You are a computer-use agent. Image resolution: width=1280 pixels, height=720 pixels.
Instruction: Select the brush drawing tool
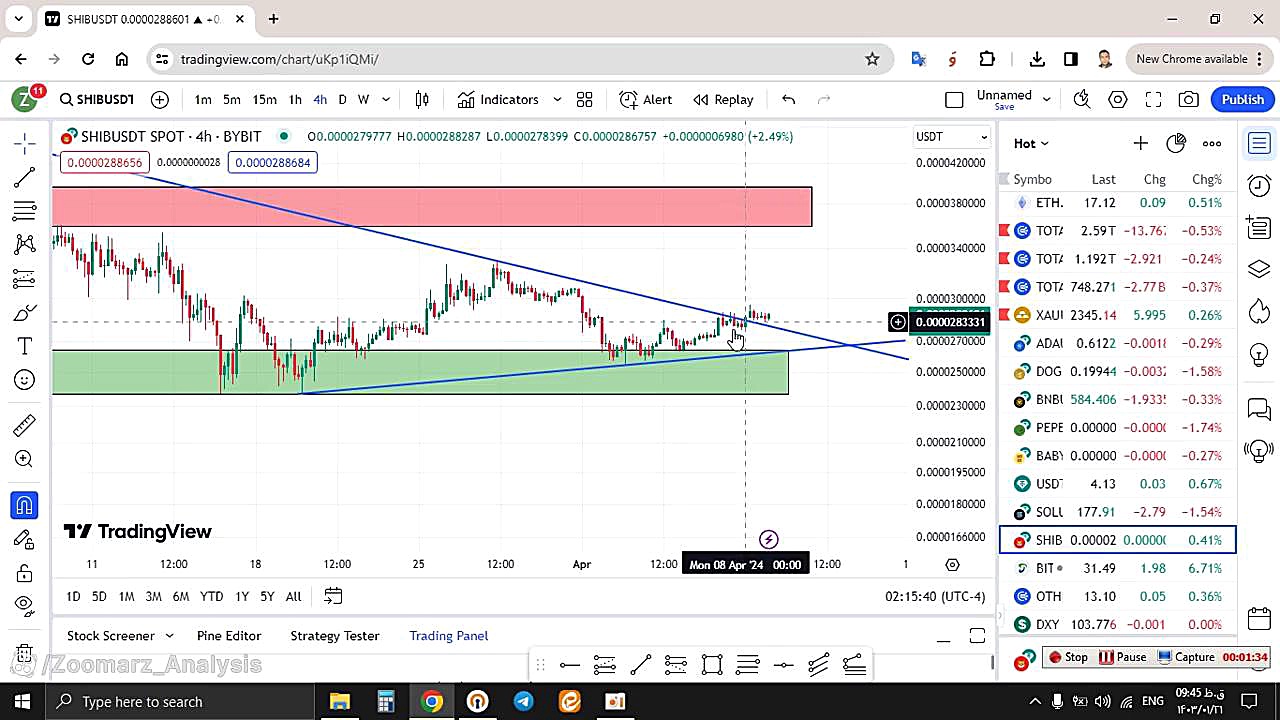coord(25,313)
